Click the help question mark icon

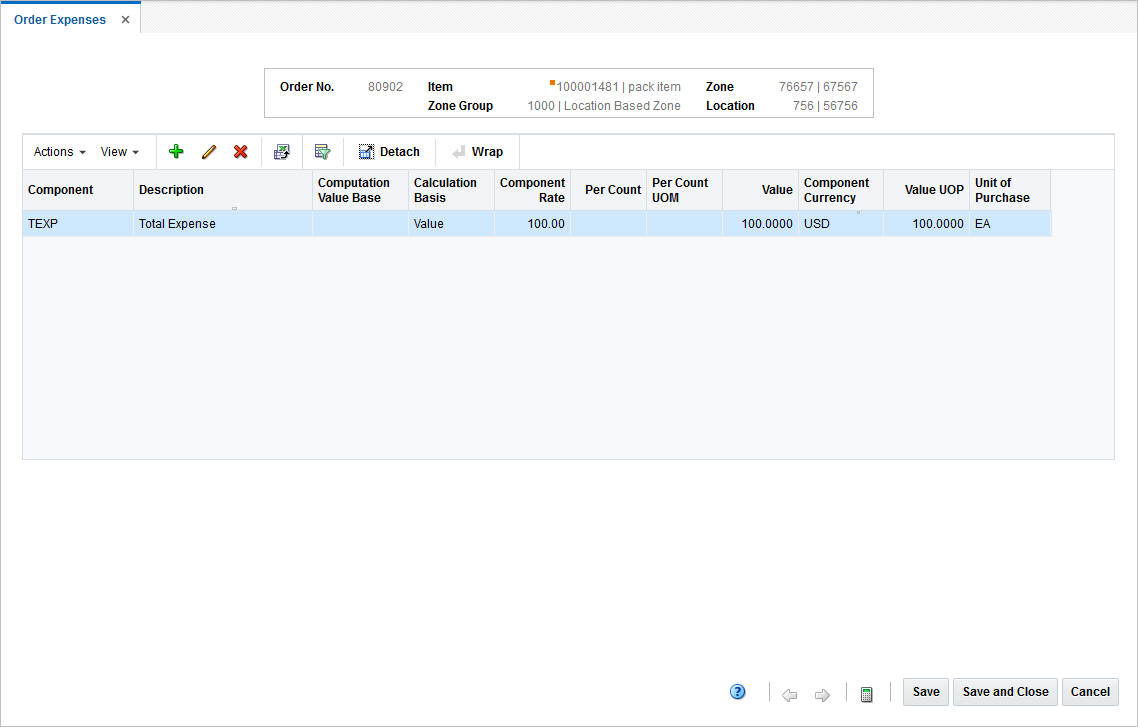(x=737, y=691)
